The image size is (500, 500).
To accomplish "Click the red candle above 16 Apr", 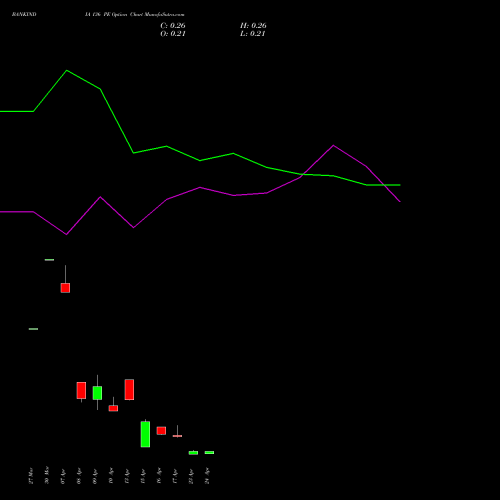I will click(x=161, y=430).
